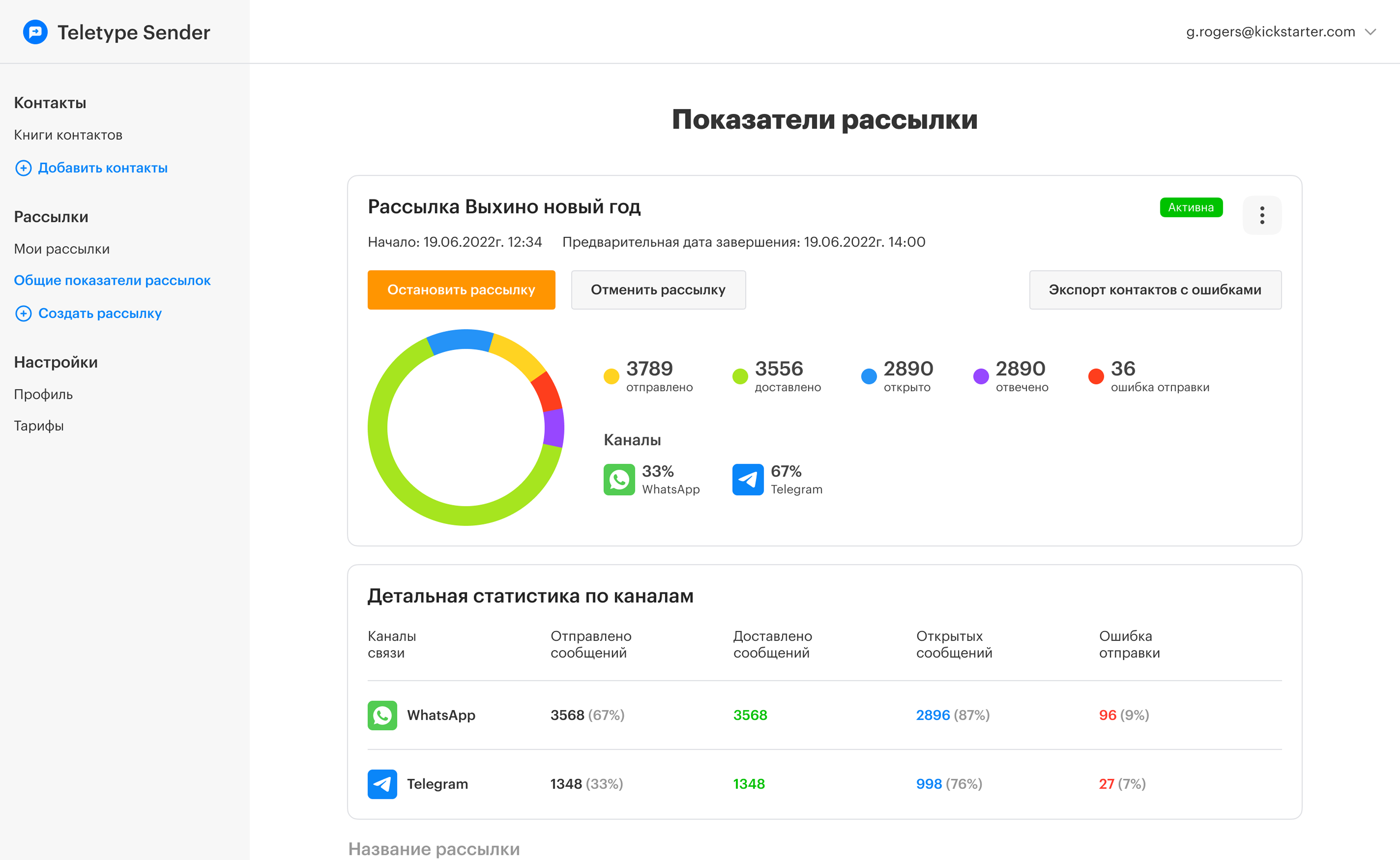This screenshot has height=860, width=1400.
Task: Click the Контакты sidebar heading
Action: 50,103
